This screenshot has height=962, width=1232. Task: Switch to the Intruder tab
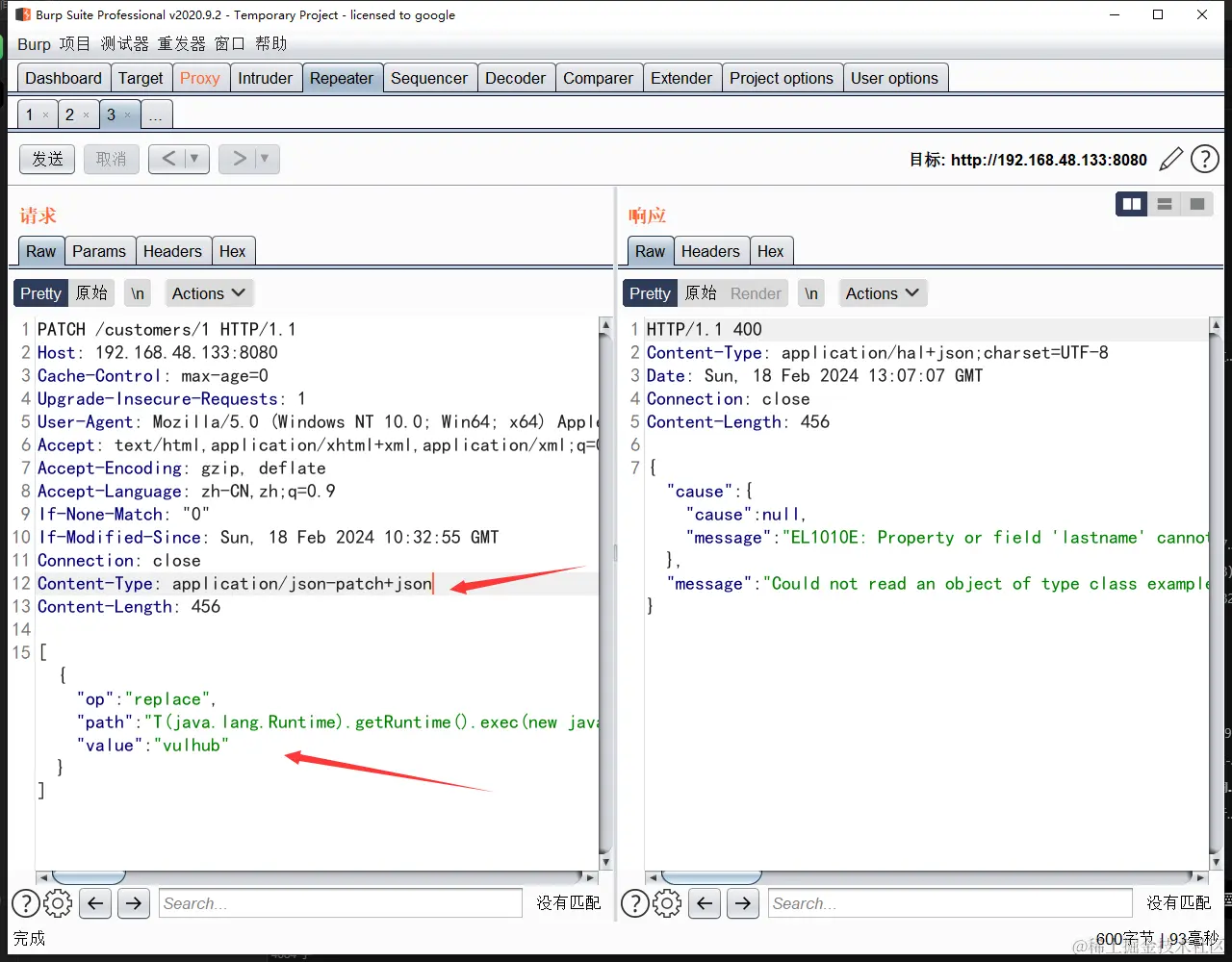(265, 78)
